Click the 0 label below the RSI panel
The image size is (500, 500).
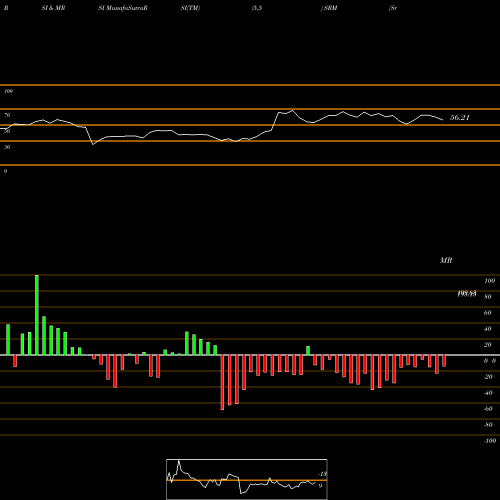pyautogui.click(x=5, y=171)
